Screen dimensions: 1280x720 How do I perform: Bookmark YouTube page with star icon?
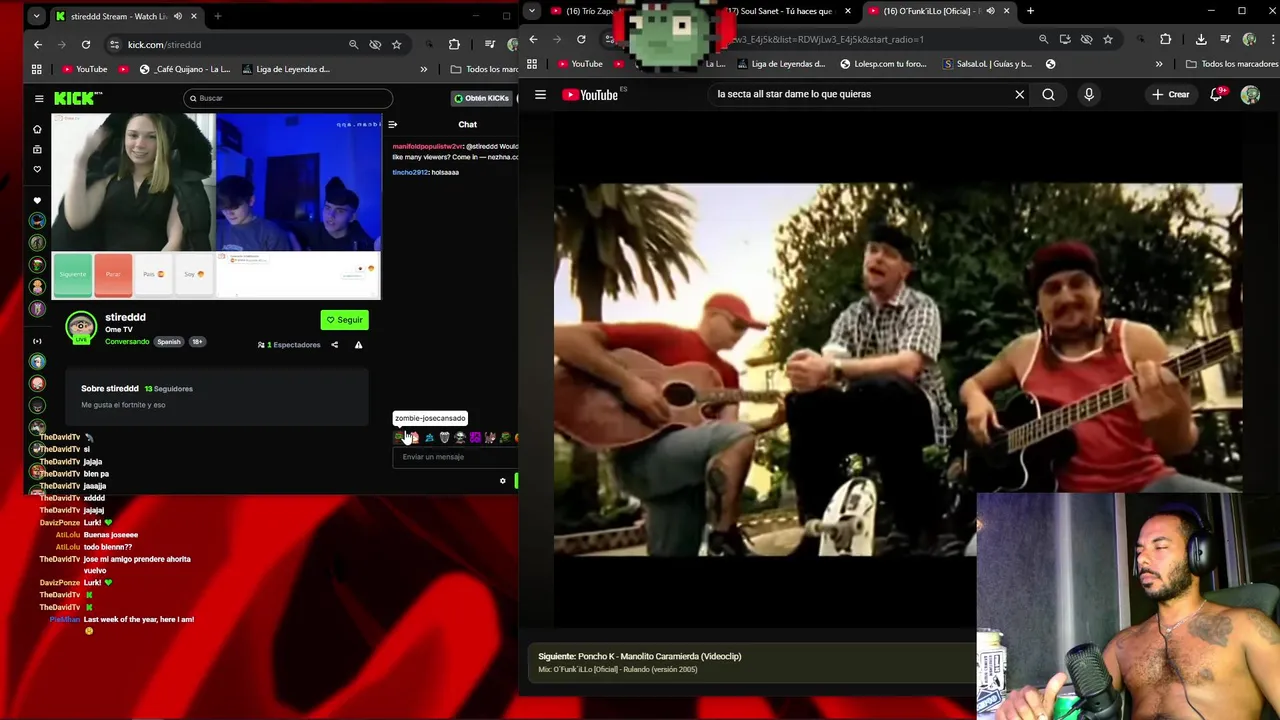pos(1107,39)
